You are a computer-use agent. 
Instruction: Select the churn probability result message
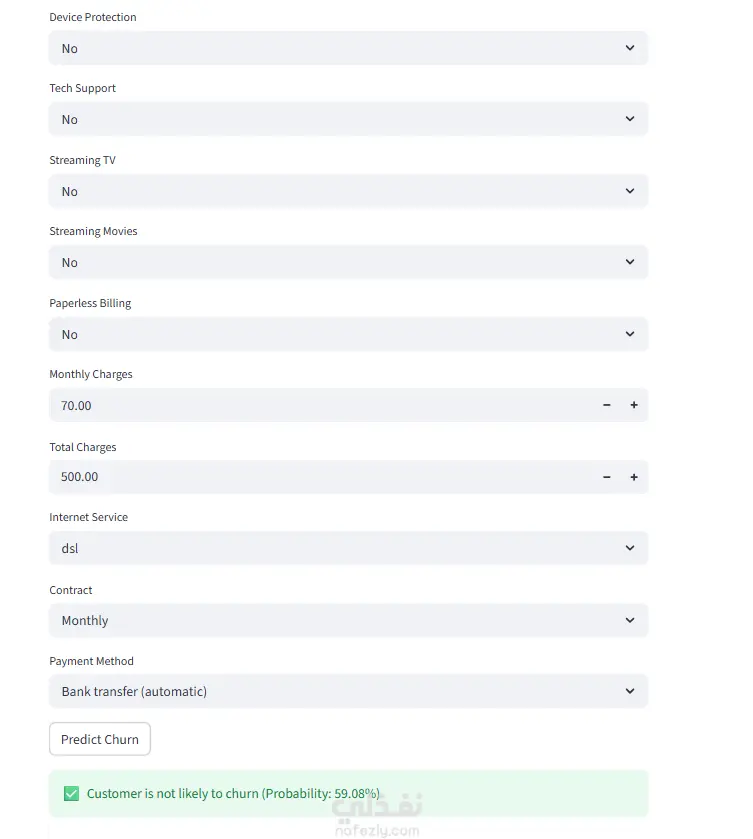[233, 793]
